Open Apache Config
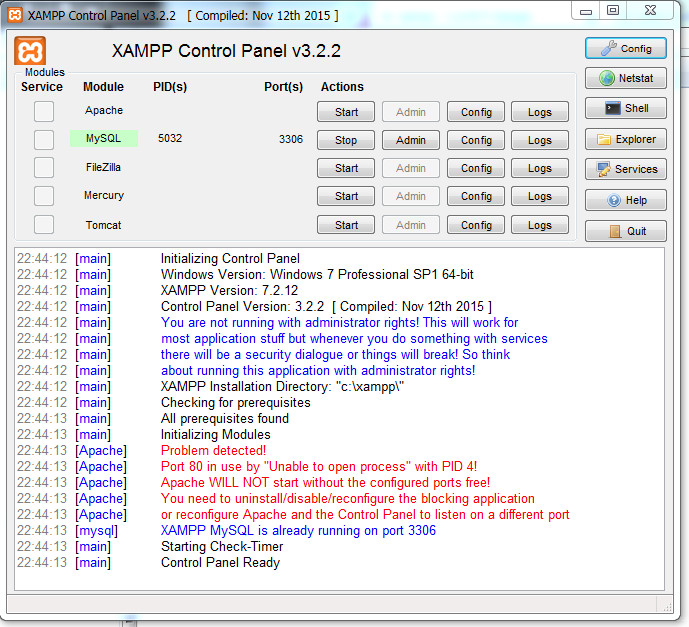689x627 pixels. coord(476,112)
